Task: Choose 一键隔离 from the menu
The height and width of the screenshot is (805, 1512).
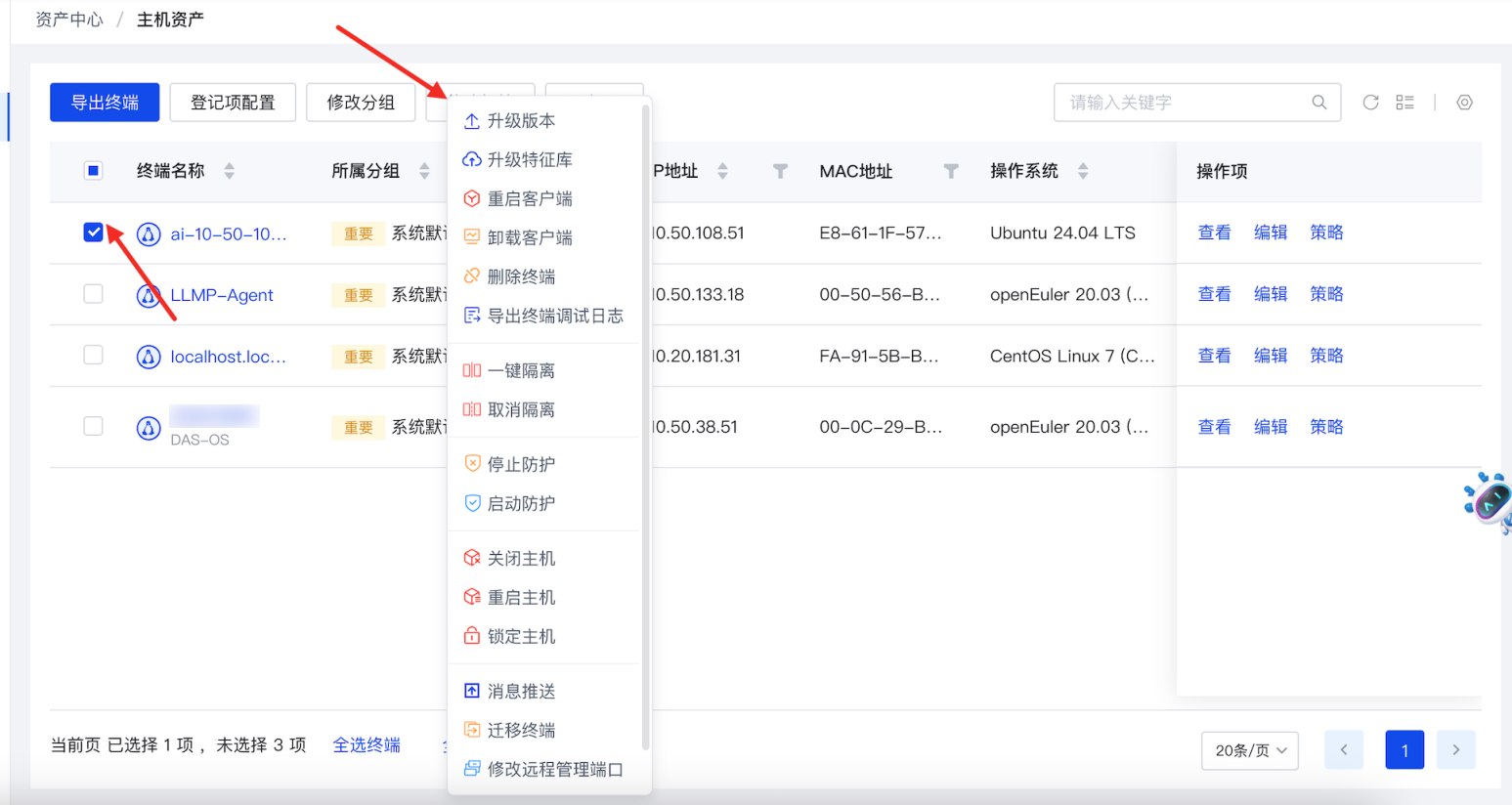Action: click(x=521, y=370)
